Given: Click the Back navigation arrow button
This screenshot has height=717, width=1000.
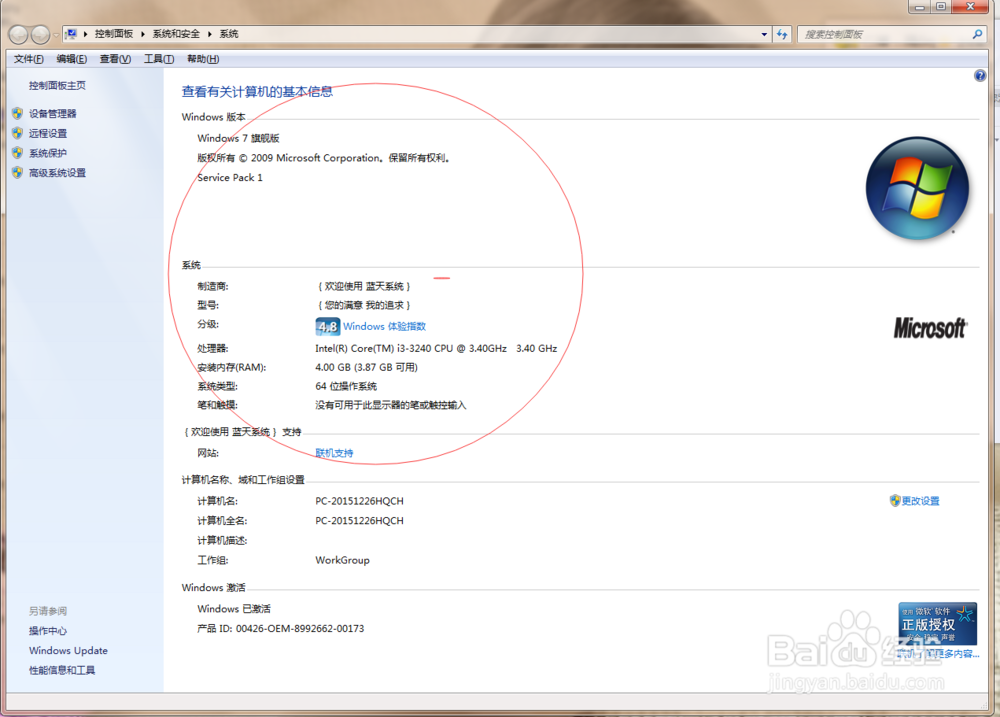Looking at the screenshot, I should point(18,34).
